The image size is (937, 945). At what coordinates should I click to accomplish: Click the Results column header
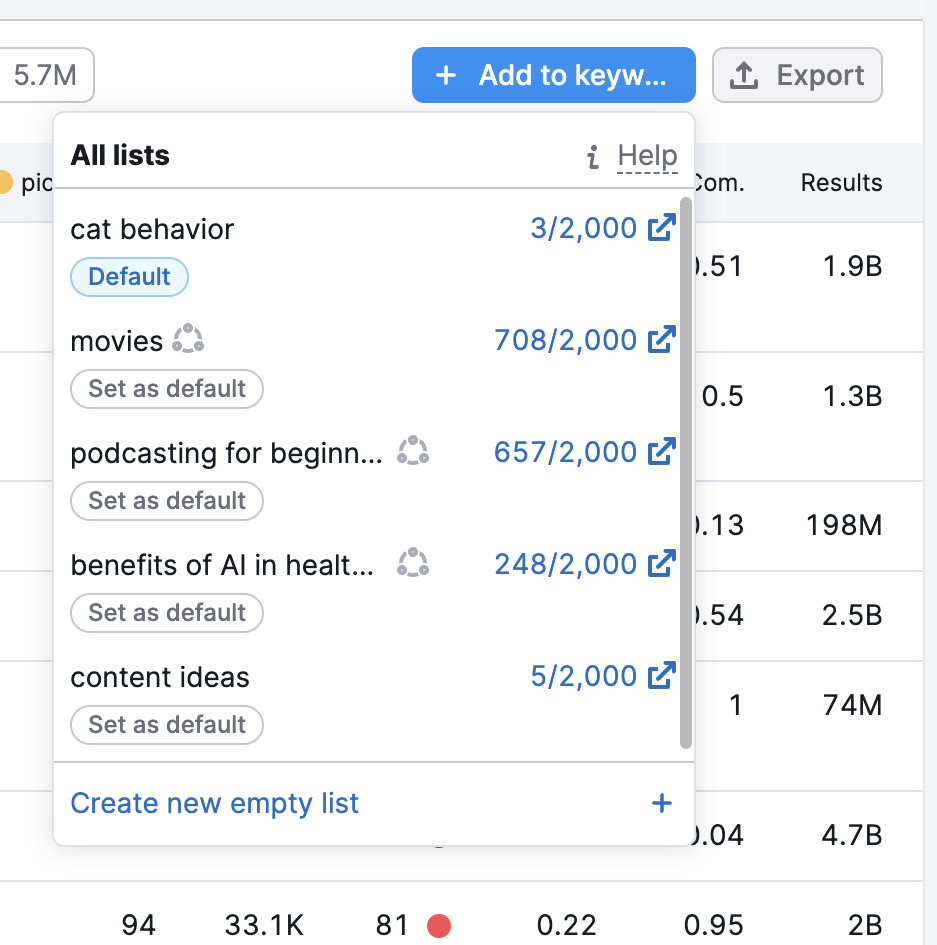tap(841, 183)
